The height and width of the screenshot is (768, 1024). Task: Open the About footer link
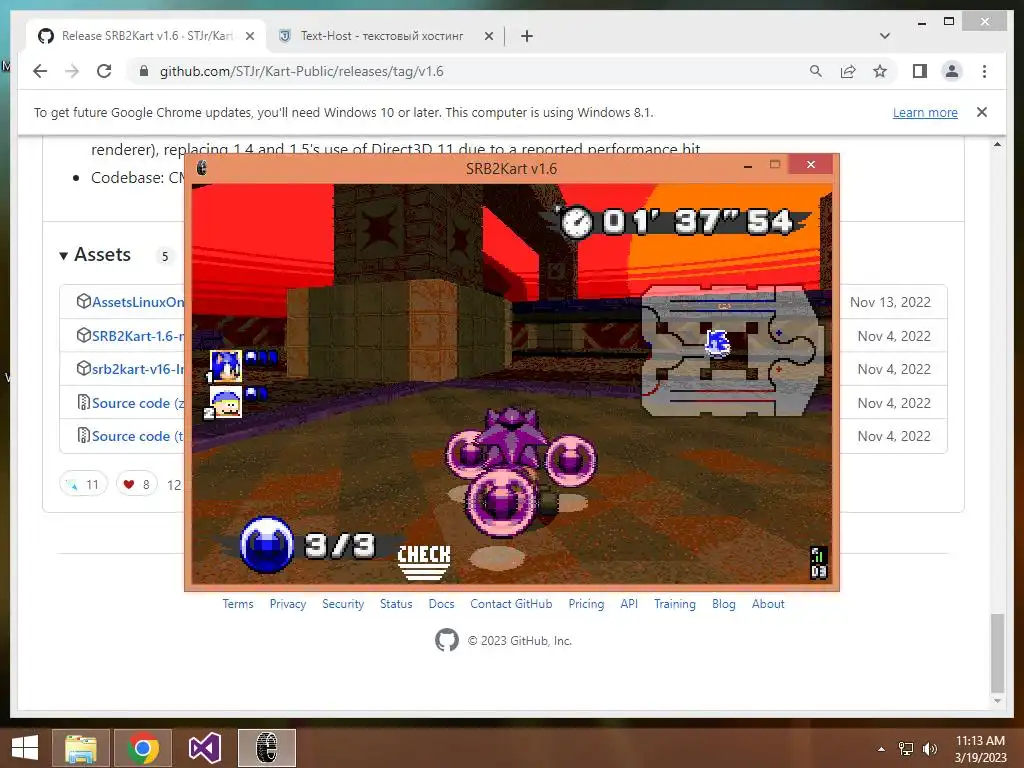(768, 604)
